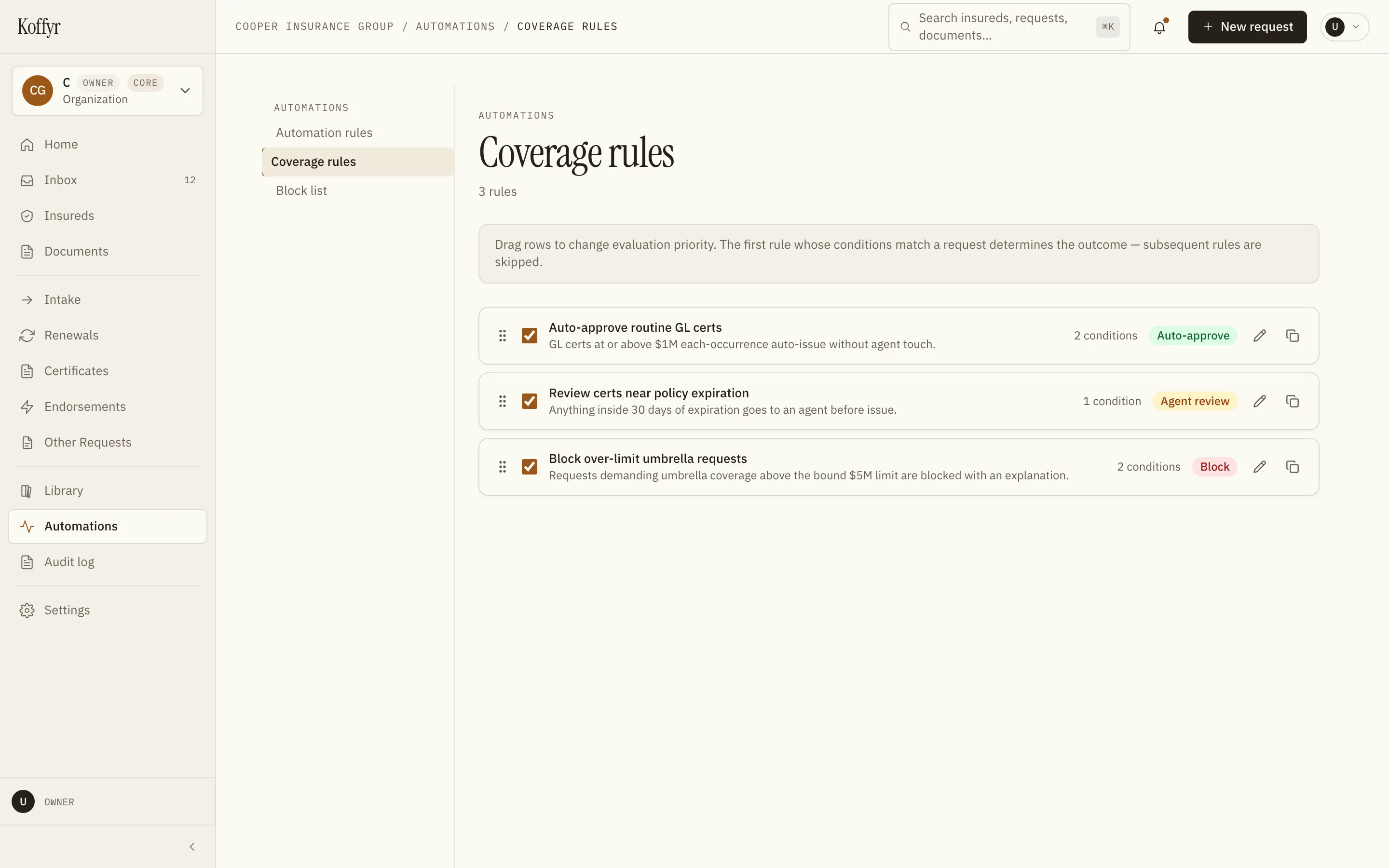Screen dimensions: 1389x868
Task: Click the Koffyr logo
Action: click(39, 27)
